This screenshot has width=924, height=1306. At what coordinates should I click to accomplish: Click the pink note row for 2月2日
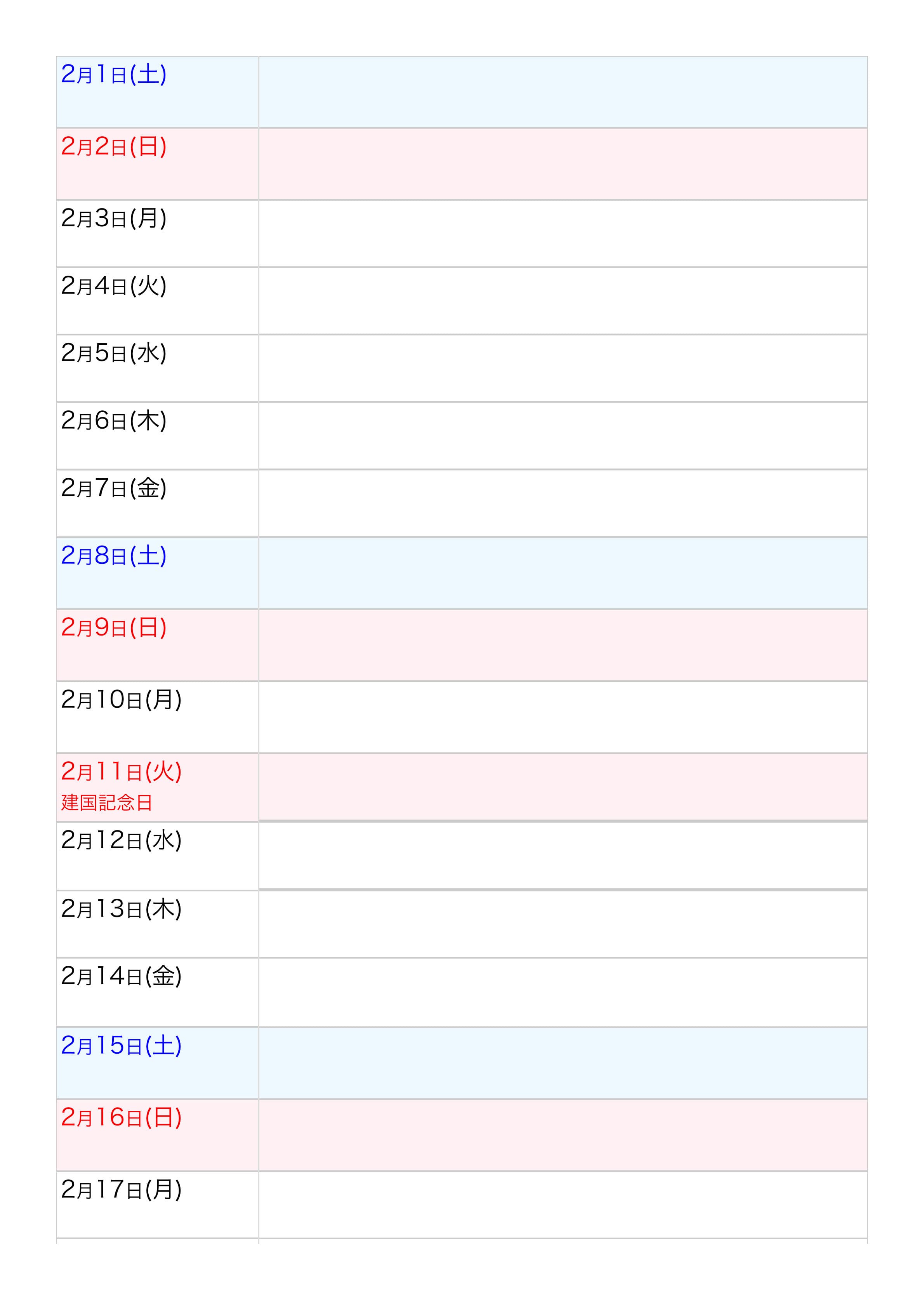tap(563, 164)
